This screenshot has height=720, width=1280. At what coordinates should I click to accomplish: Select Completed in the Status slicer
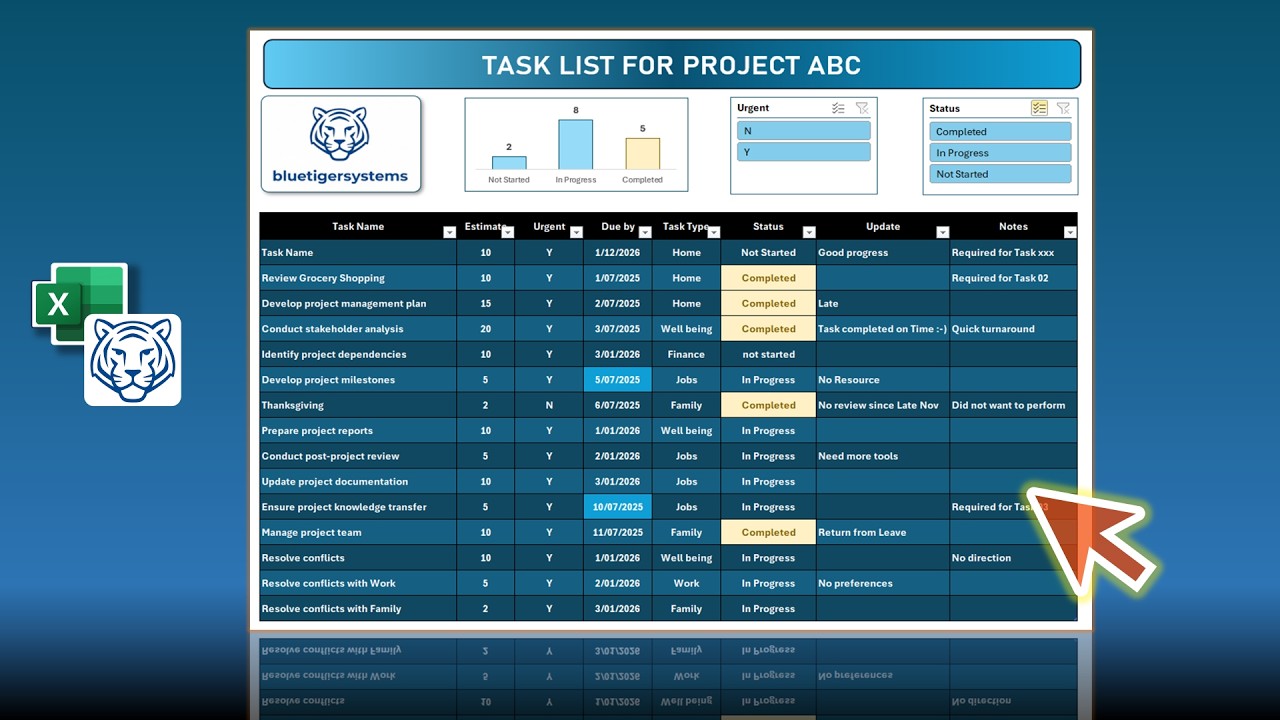point(1000,131)
